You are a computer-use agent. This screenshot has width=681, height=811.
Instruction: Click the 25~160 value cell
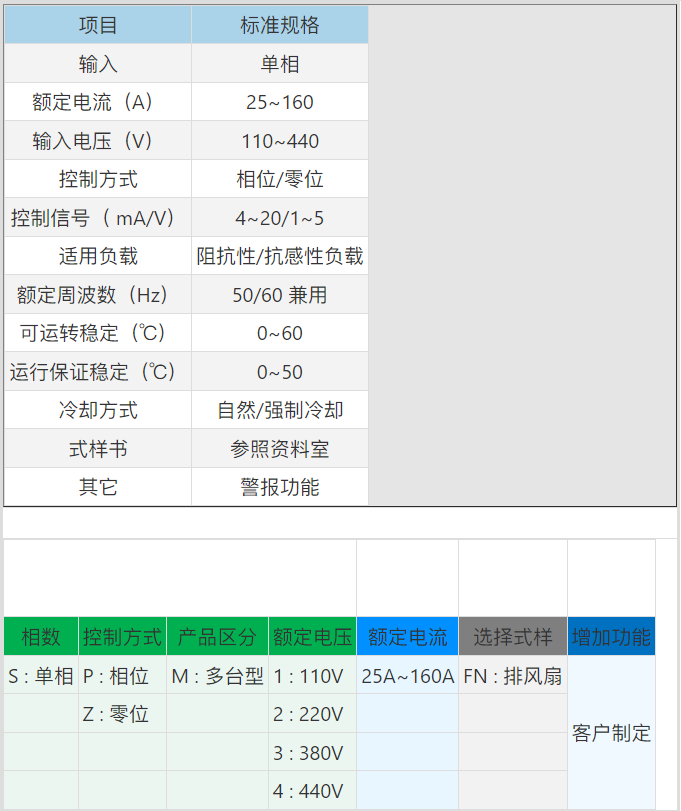click(x=280, y=102)
